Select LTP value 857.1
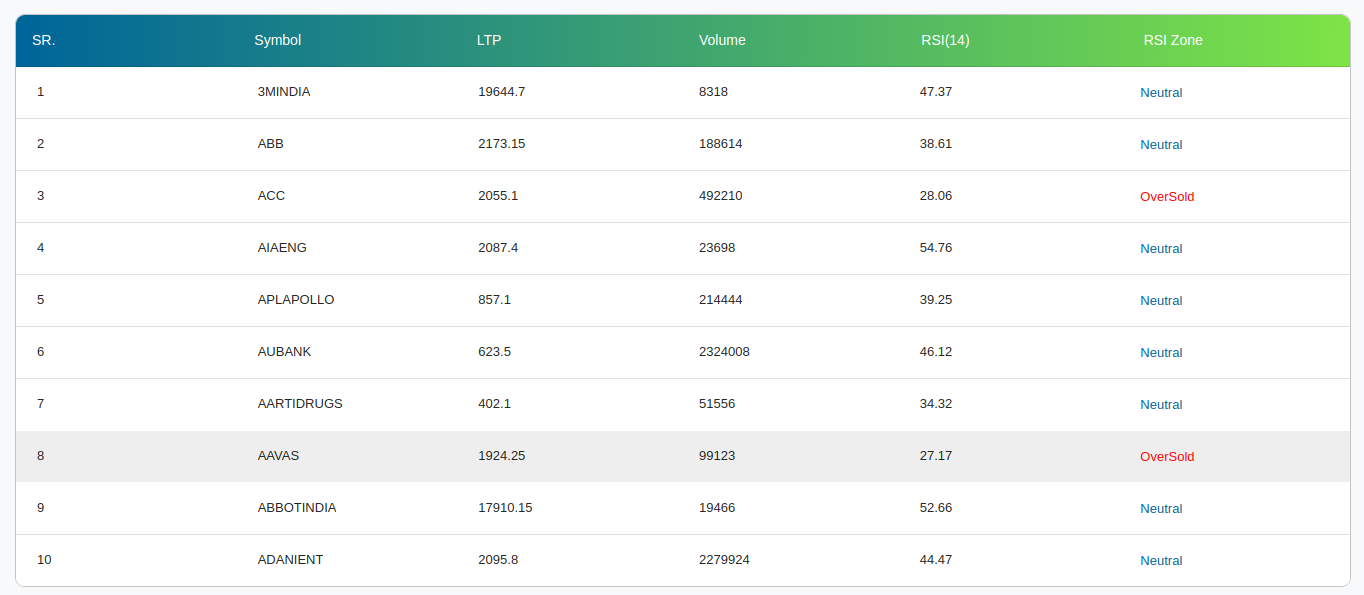 [494, 300]
